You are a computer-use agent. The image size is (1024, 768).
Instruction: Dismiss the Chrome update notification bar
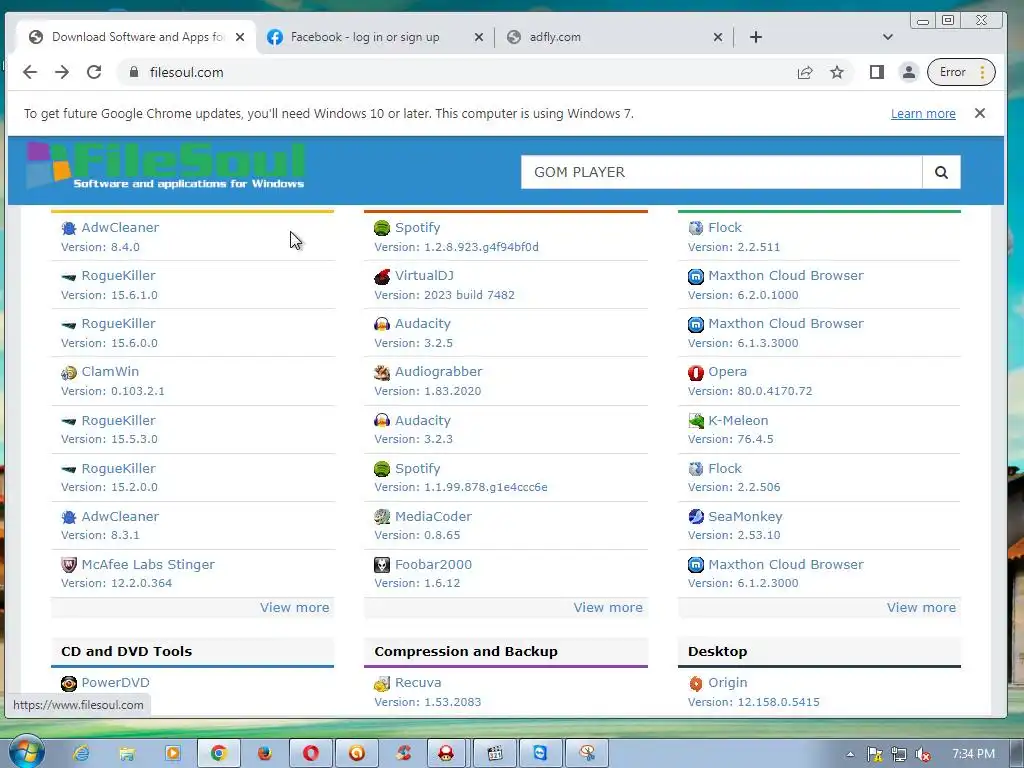tap(980, 113)
